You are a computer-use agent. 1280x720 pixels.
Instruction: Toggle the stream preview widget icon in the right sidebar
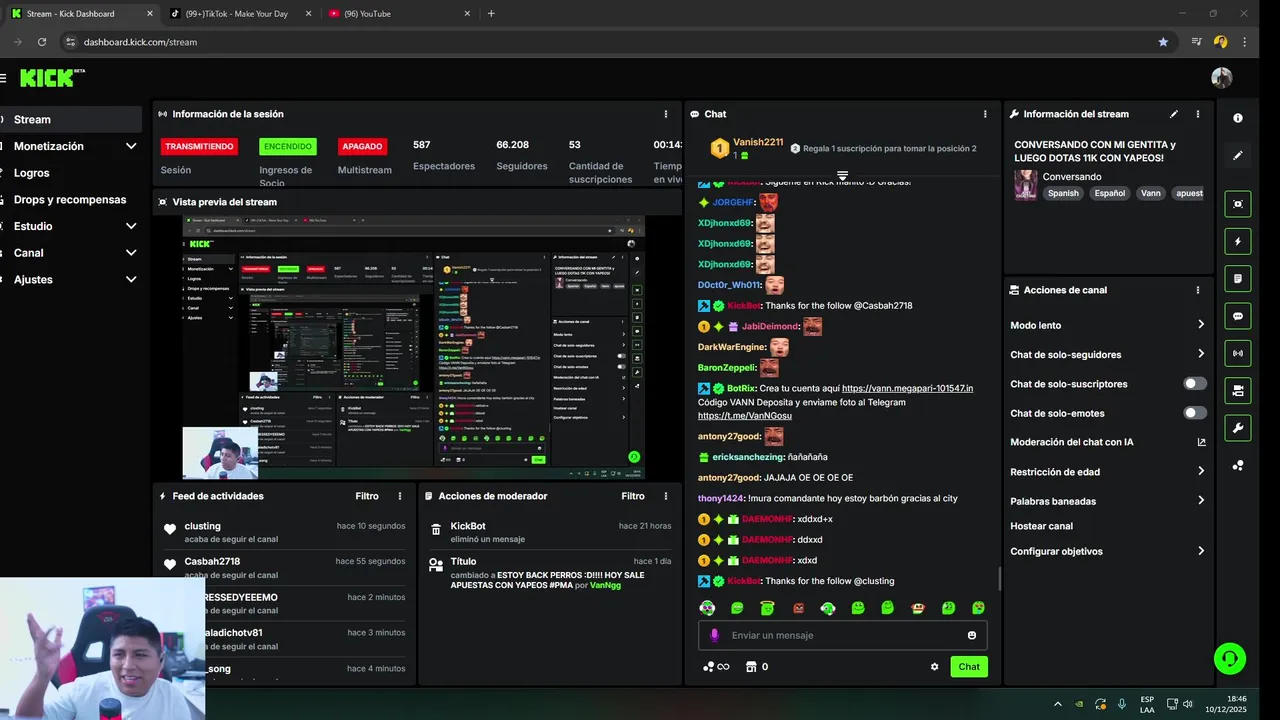[1238, 204]
